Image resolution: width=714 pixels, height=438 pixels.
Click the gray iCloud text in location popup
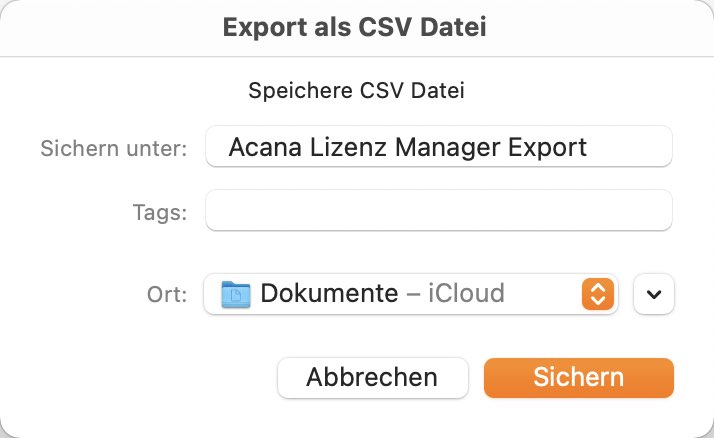pos(466,293)
